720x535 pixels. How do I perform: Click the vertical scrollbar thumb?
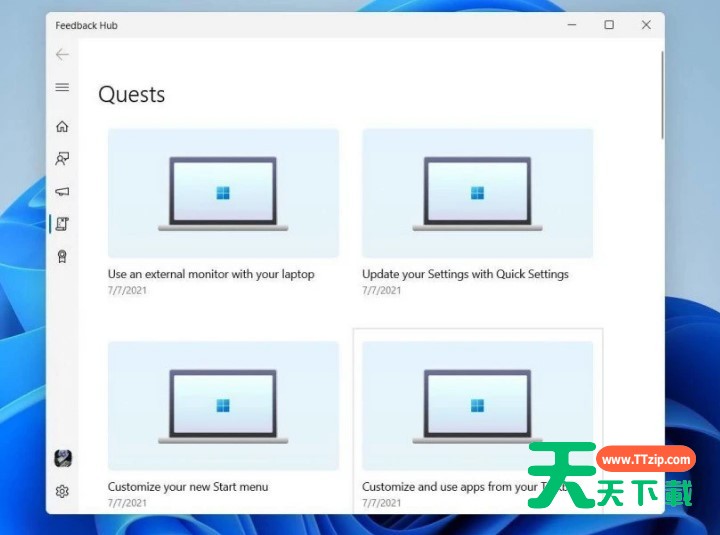point(662,95)
